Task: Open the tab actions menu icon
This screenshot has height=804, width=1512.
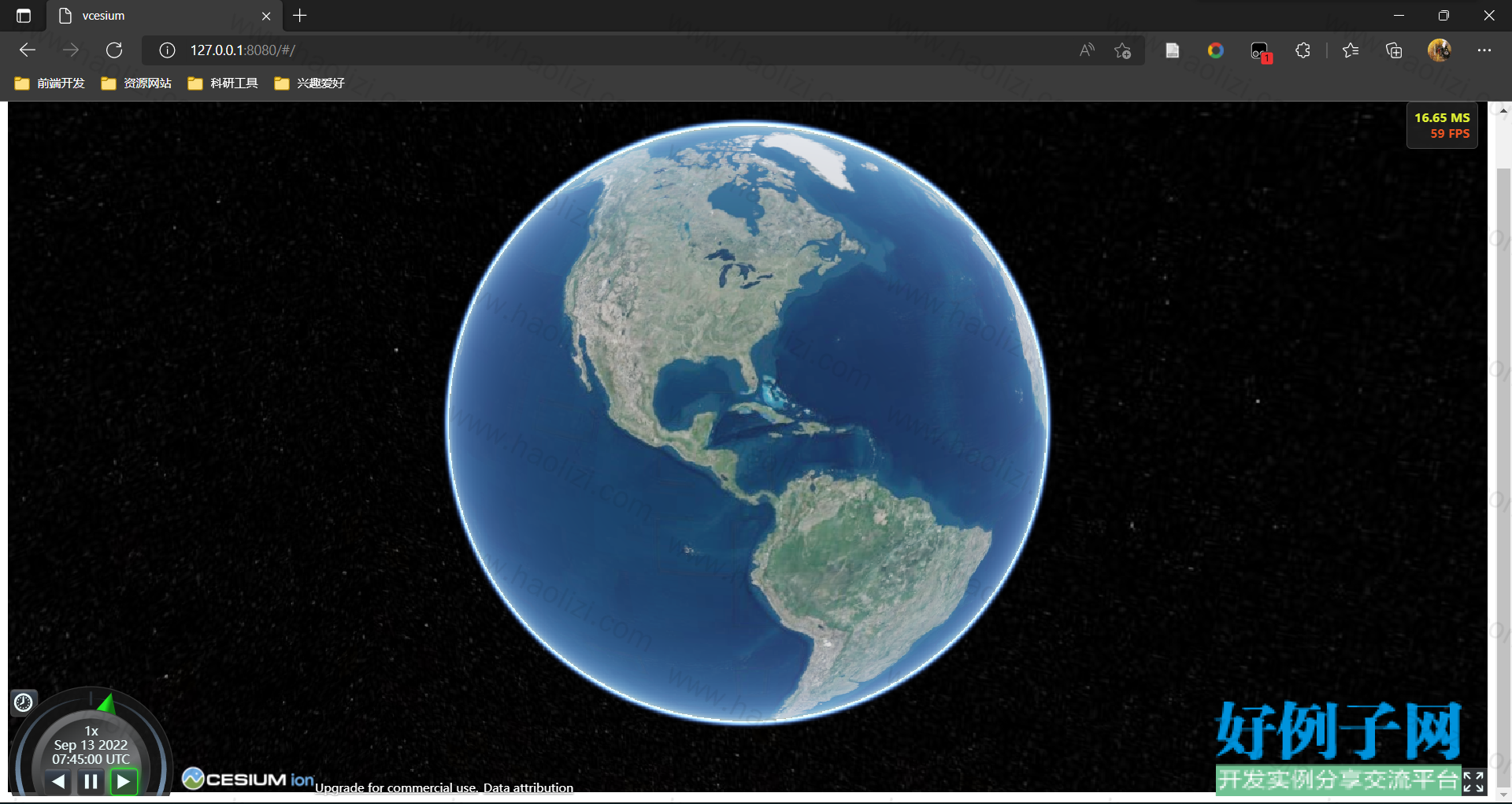Action: click(x=24, y=16)
